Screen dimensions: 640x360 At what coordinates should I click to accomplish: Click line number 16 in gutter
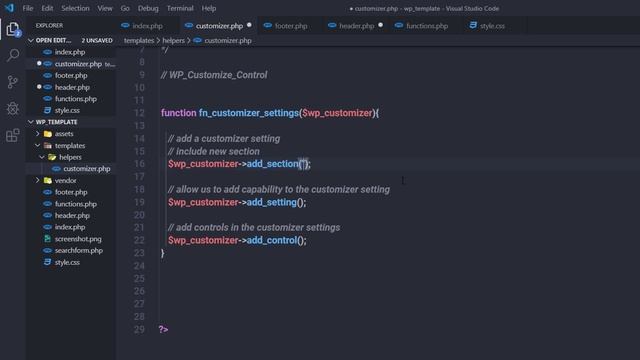coord(139,164)
